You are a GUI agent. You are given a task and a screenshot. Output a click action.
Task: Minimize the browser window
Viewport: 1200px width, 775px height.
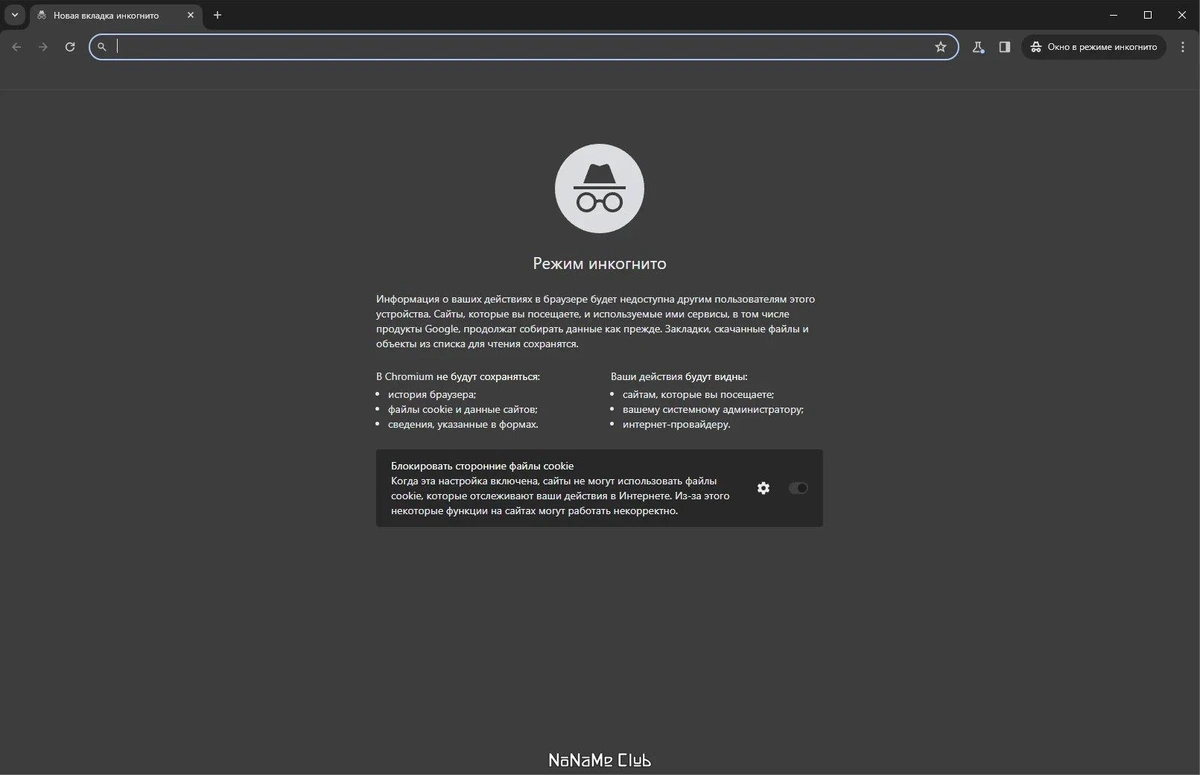point(1116,15)
